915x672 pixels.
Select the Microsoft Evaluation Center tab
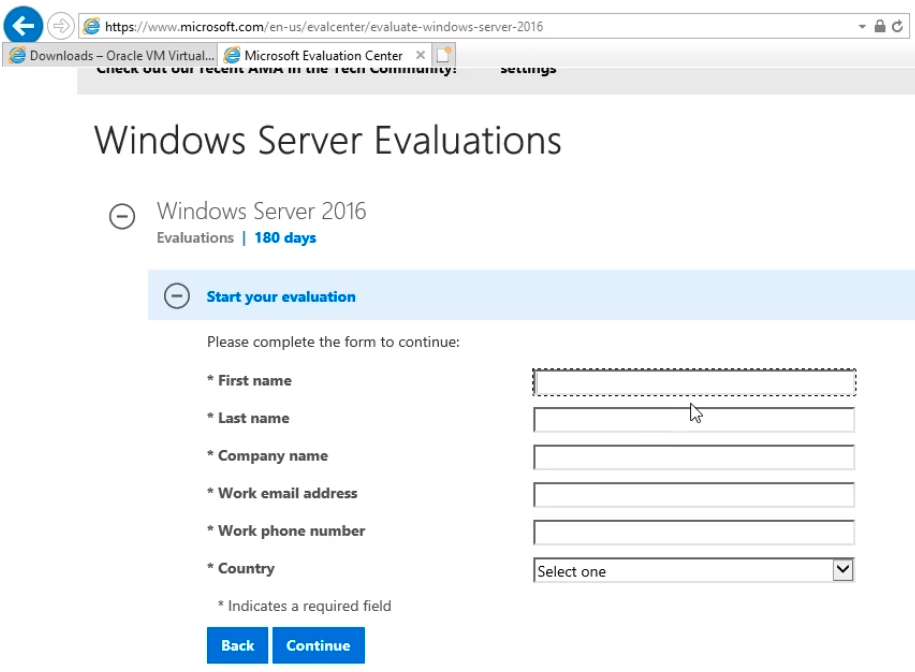[324, 55]
